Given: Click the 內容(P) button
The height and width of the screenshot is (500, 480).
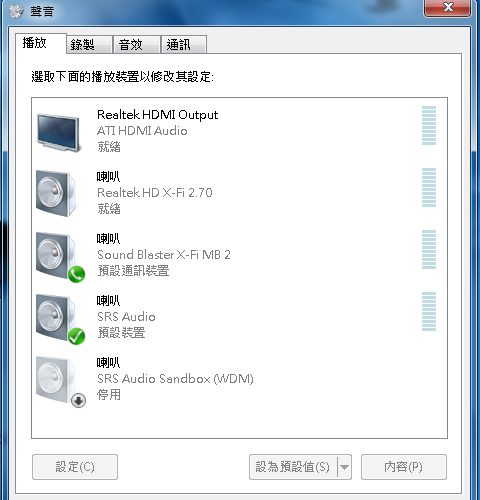Looking at the screenshot, I should click(404, 467).
